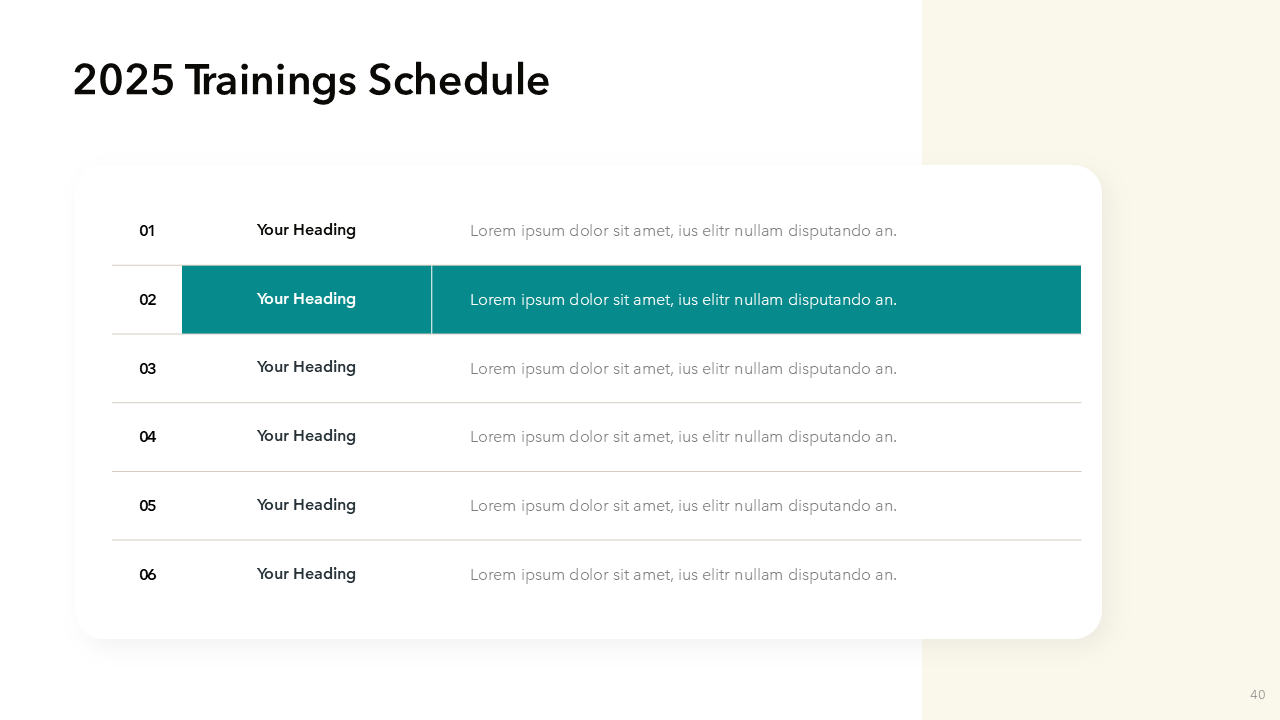1280x720 pixels.
Task: Select the Lorem ipsum description in row 06
Action: click(x=683, y=575)
